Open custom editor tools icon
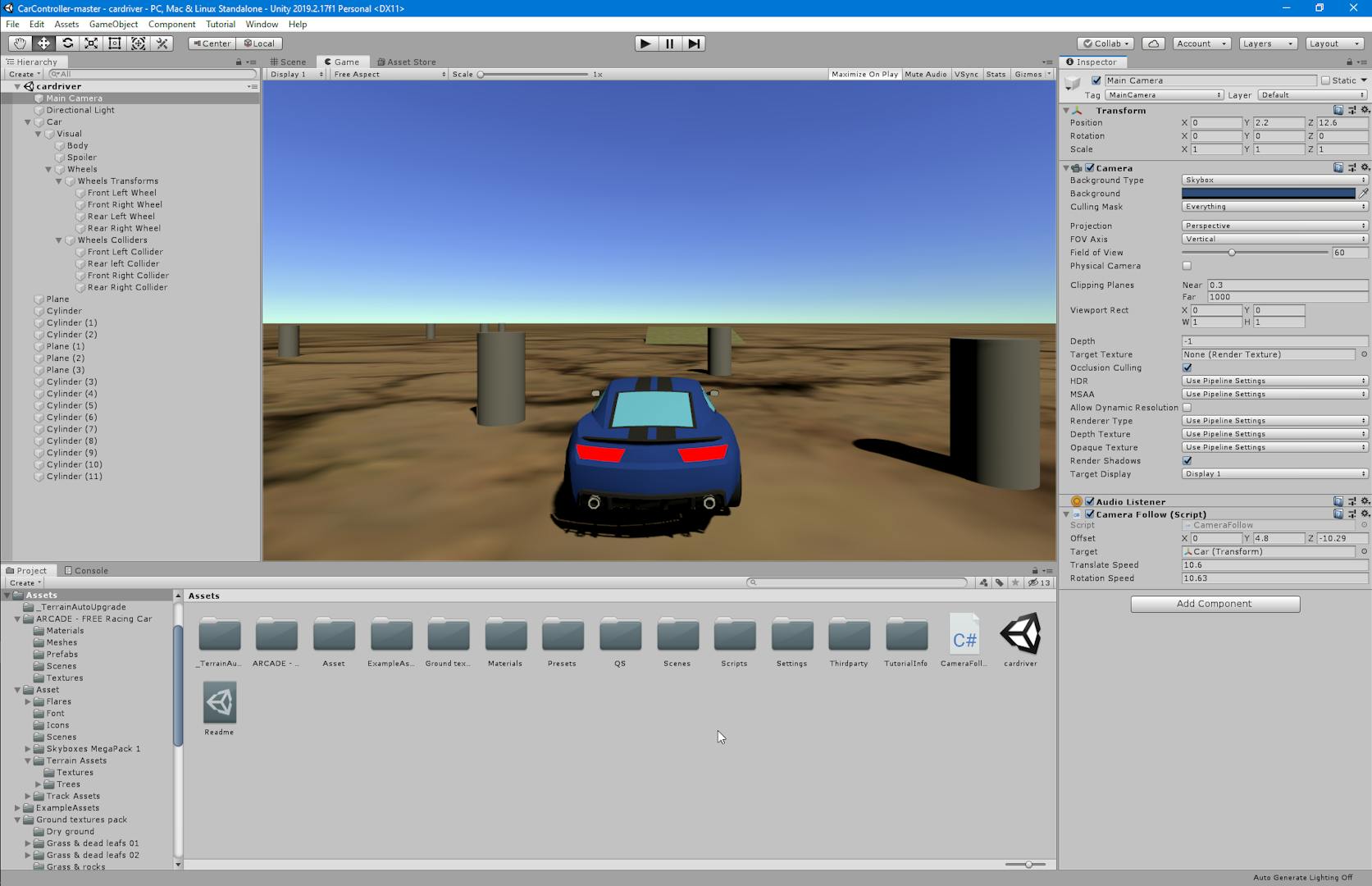The width and height of the screenshot is (1372, 886). tap(162, 43)
